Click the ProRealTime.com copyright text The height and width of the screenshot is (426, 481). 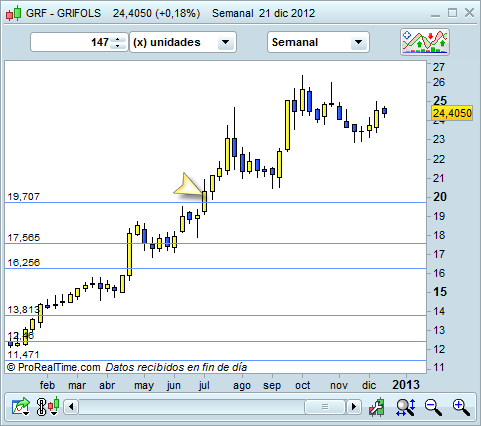click(53, 367)
